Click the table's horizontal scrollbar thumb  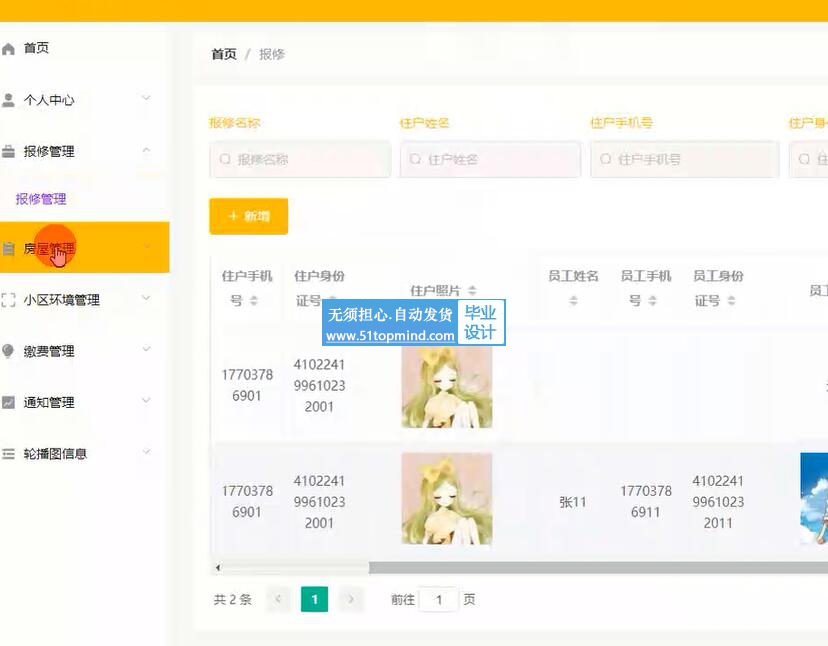click(598, 568)
